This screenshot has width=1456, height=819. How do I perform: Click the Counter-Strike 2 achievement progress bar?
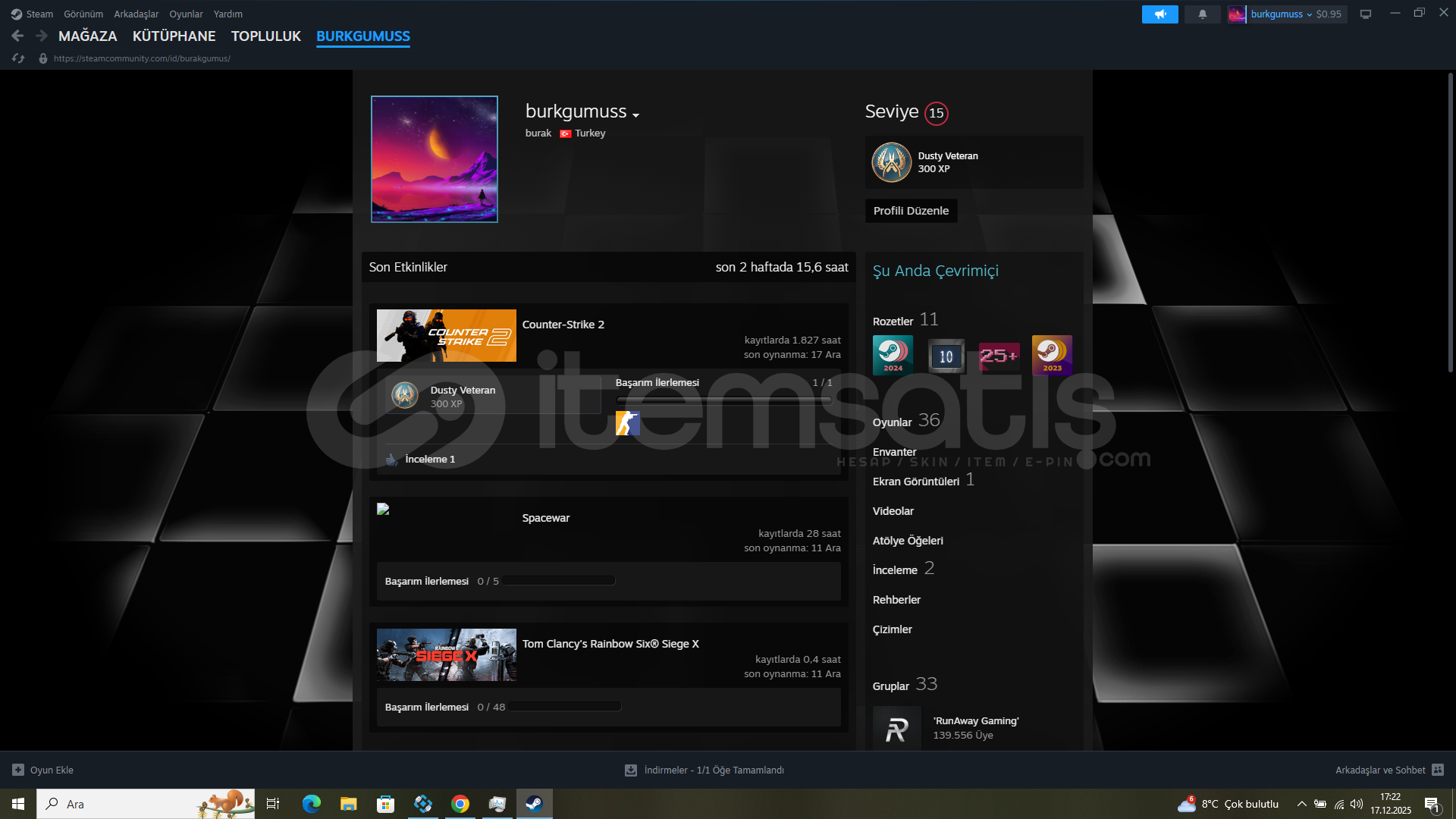(x=723, y=400)
